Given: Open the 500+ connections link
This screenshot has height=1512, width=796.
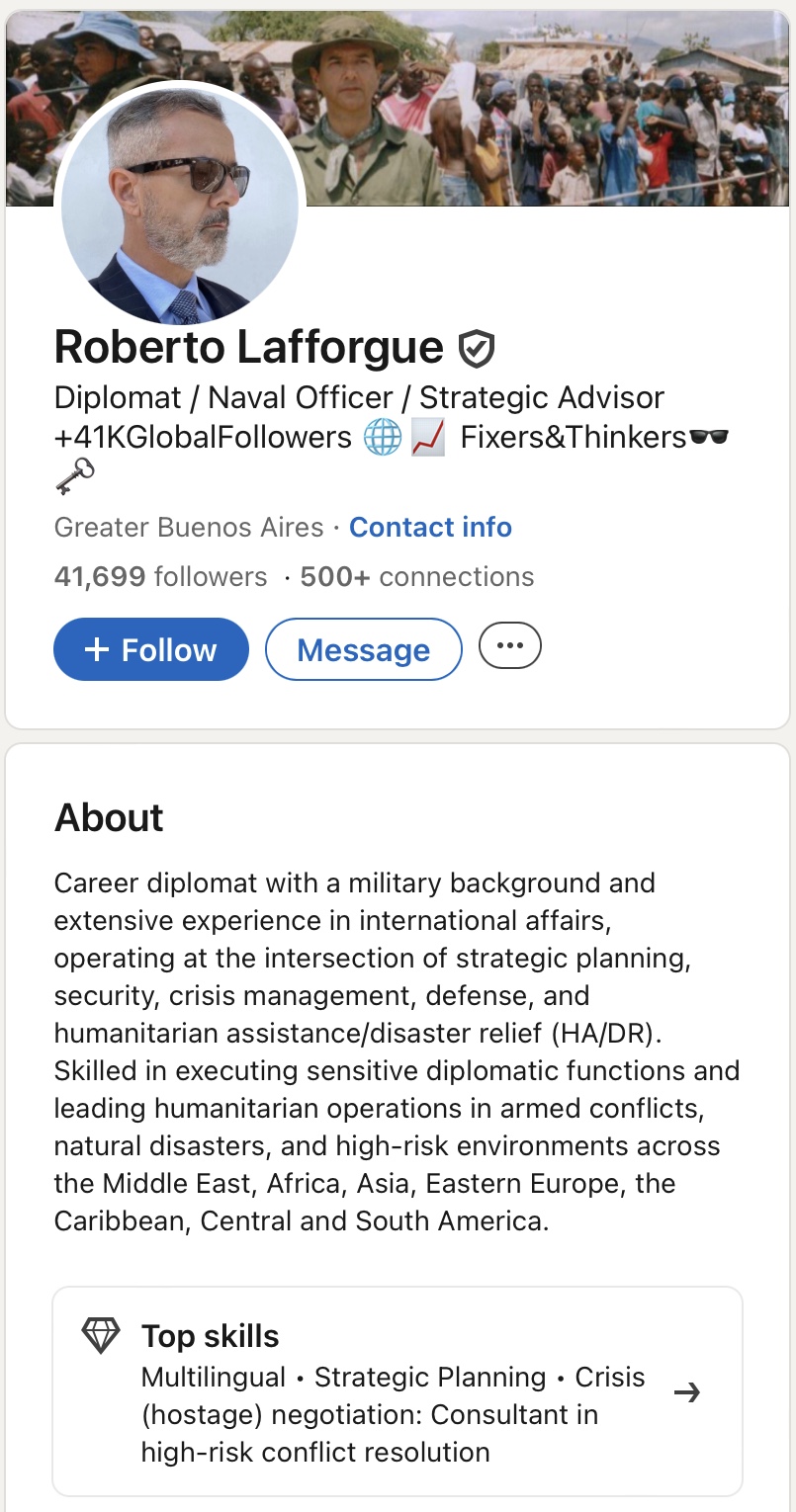Looking at the screenshot, I should [x=417, y=576].
